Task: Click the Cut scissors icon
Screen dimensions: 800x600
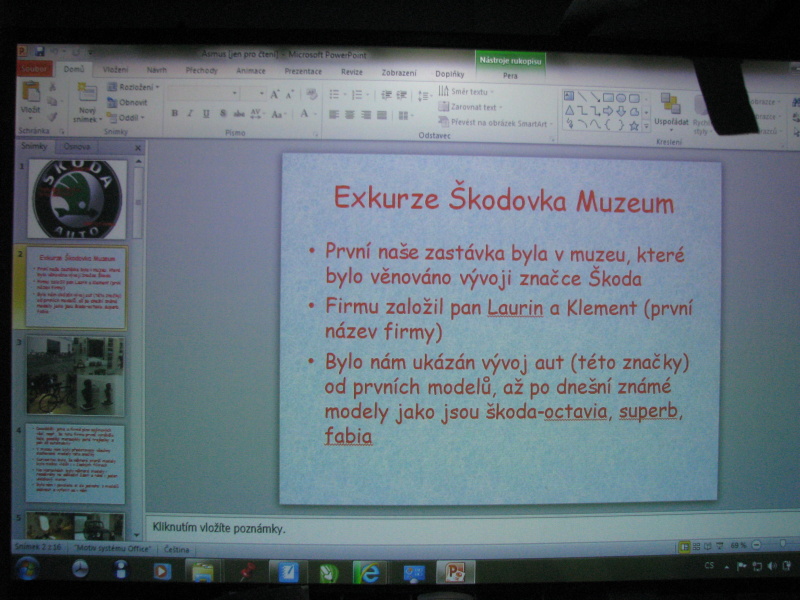Action: click(53, 87)
